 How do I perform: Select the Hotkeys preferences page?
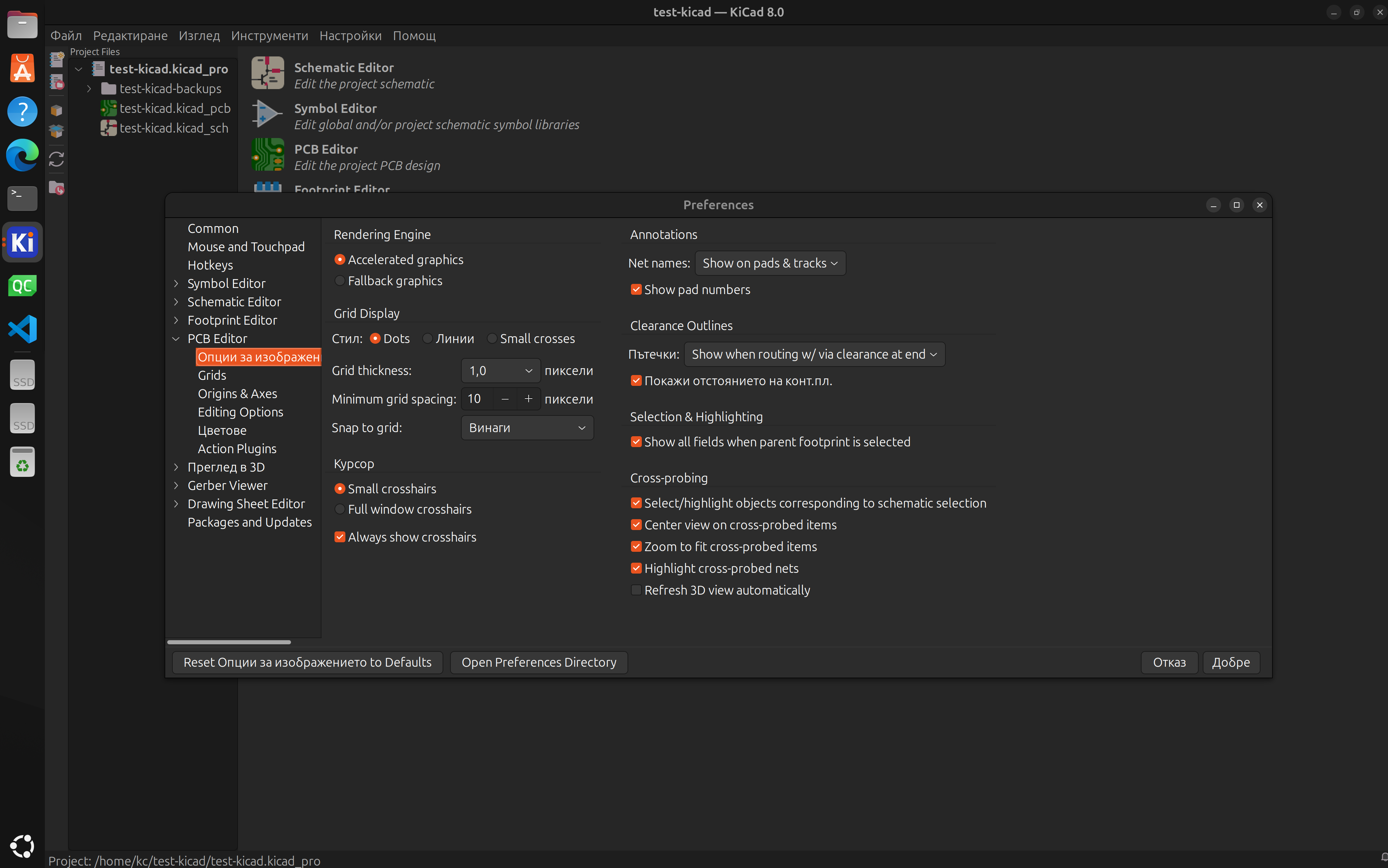(x=210, y=265)
